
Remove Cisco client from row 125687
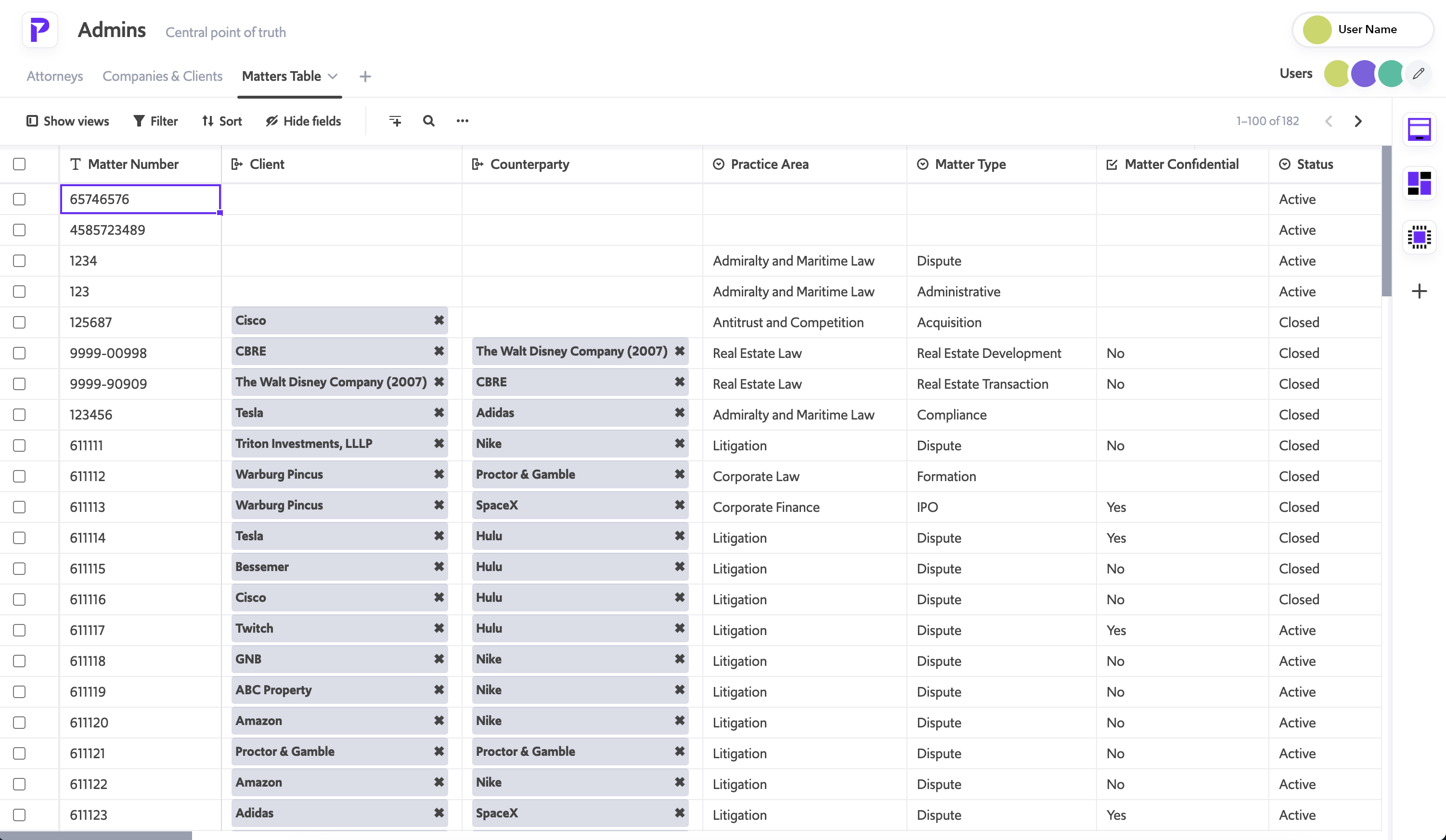(439, 320)
